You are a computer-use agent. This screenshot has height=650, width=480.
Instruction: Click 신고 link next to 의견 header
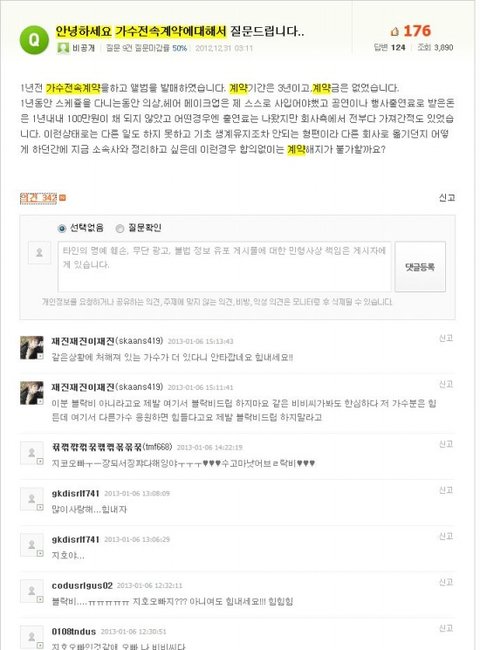(447, 198)
